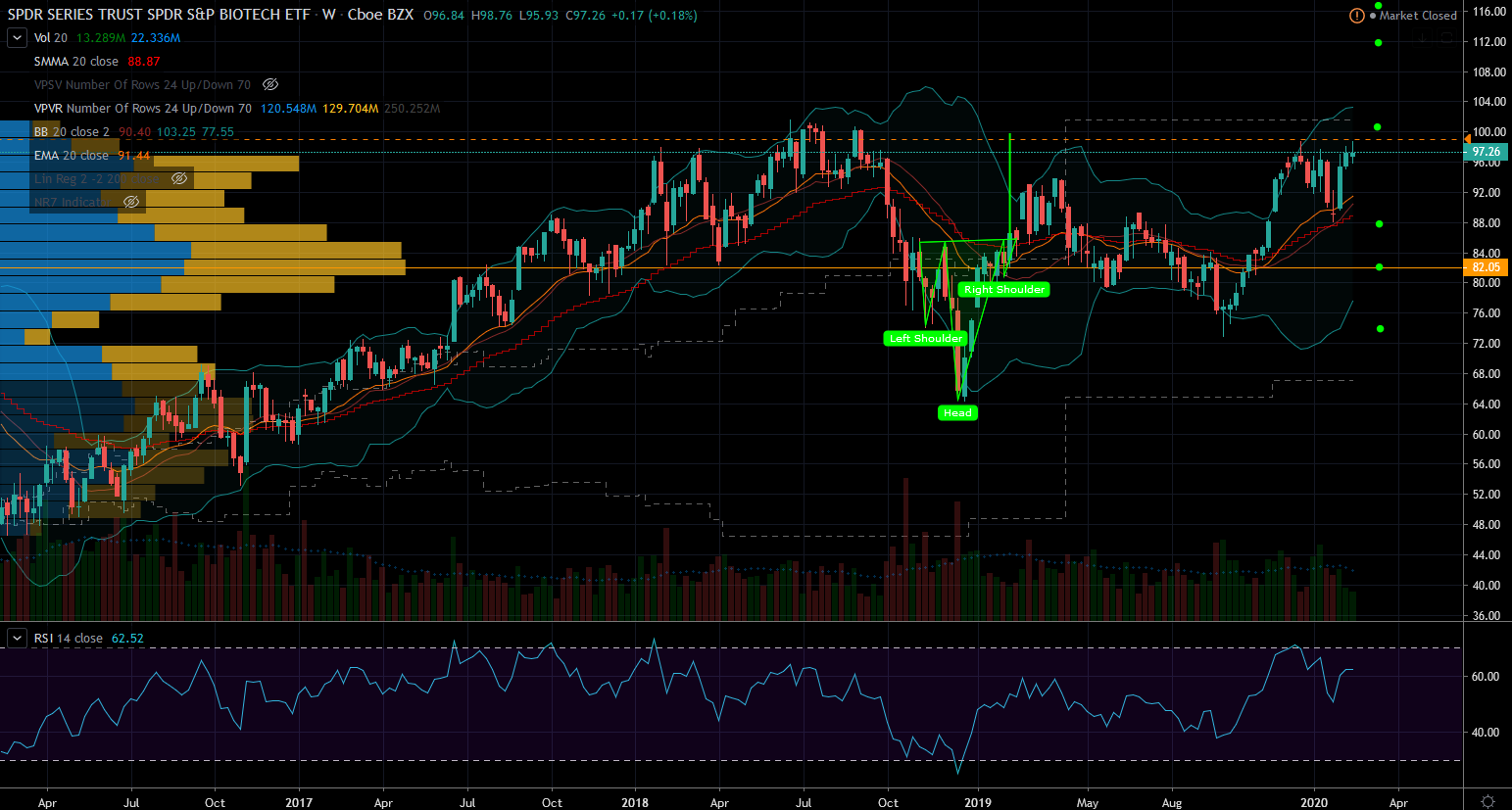Collapse the main chart indicator legend

click(17, 38)
